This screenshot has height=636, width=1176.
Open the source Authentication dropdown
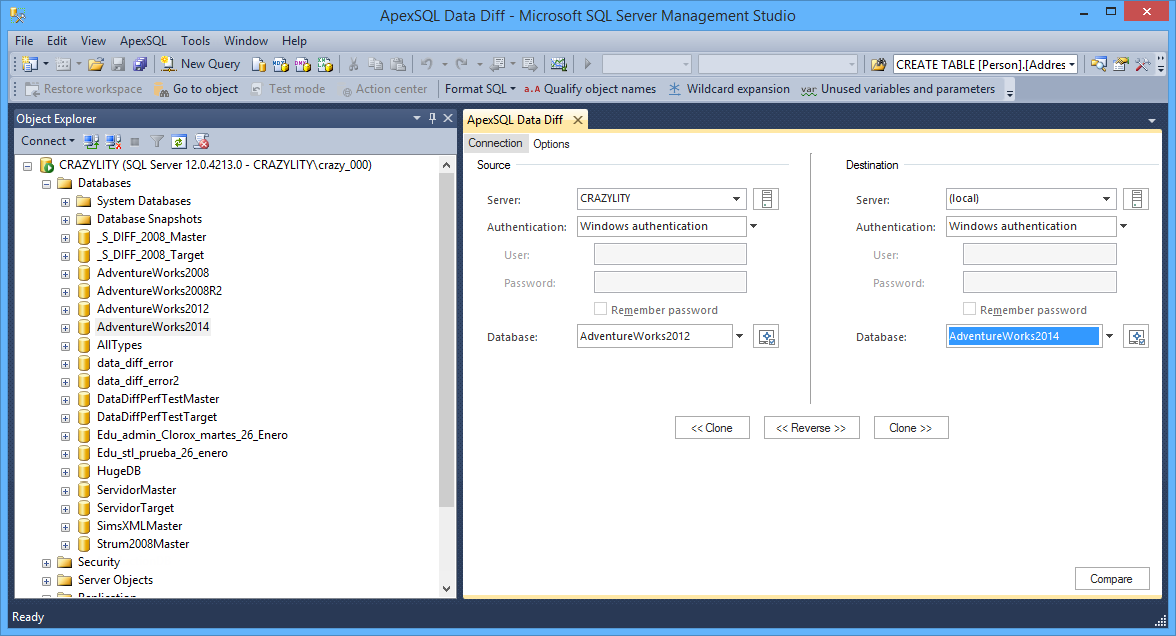pyautogui.click(x=754, y=226)
